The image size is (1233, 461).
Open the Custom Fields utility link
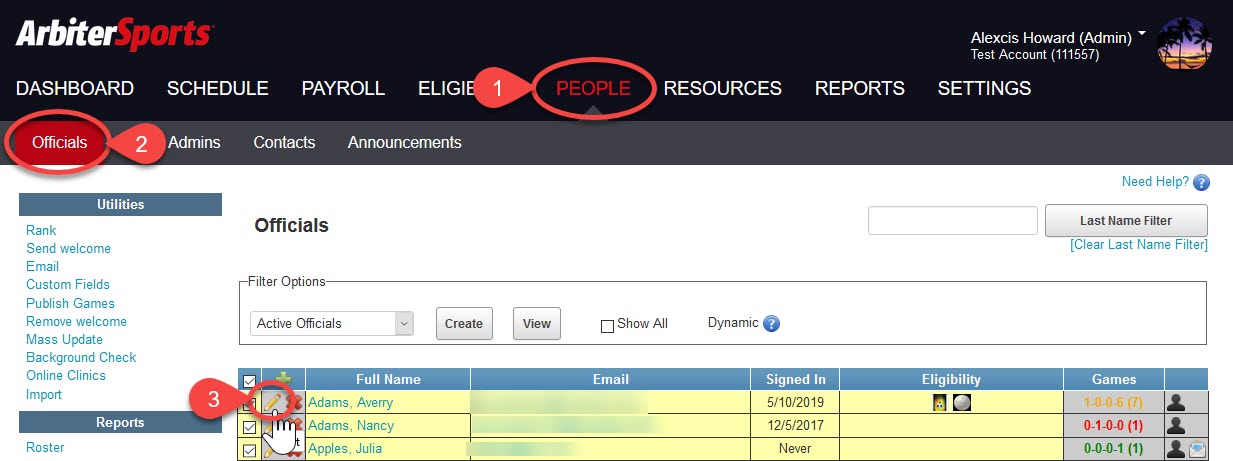point(68,284)
